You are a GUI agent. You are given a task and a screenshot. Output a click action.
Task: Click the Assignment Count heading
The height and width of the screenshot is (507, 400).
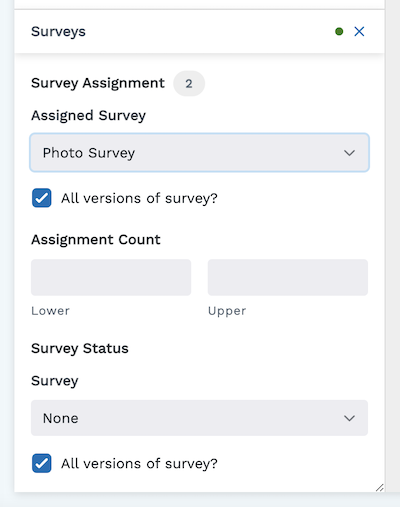click(x=96, y=240)
